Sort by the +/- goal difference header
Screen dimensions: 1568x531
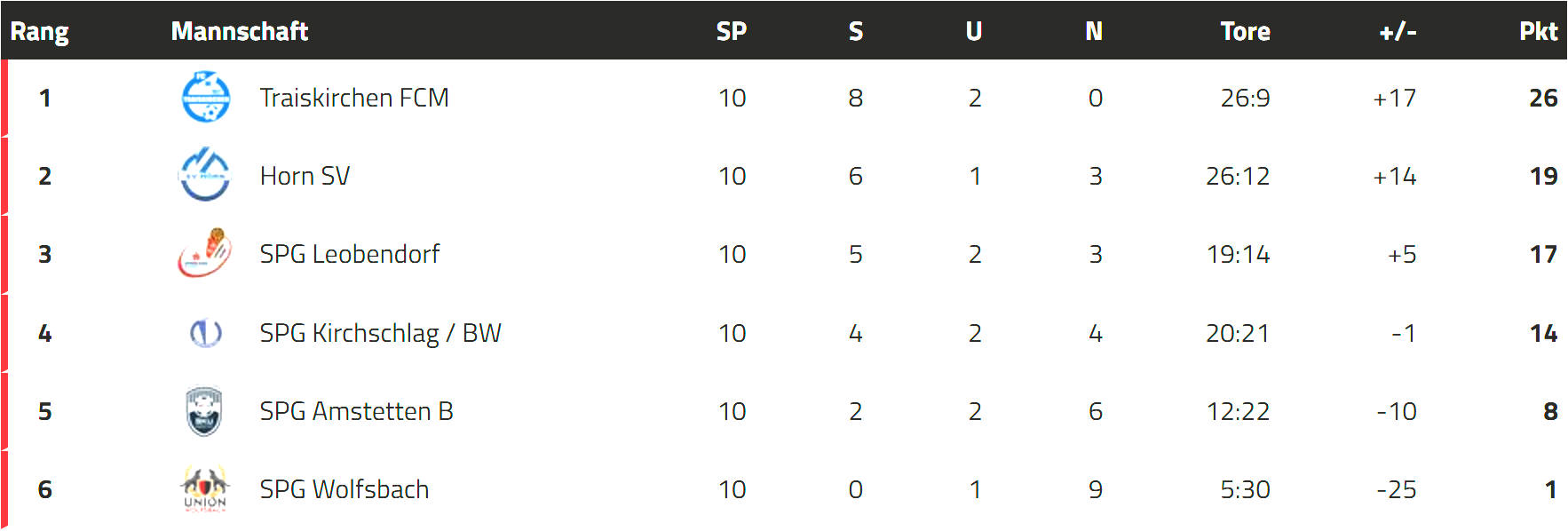point(1398,31)
